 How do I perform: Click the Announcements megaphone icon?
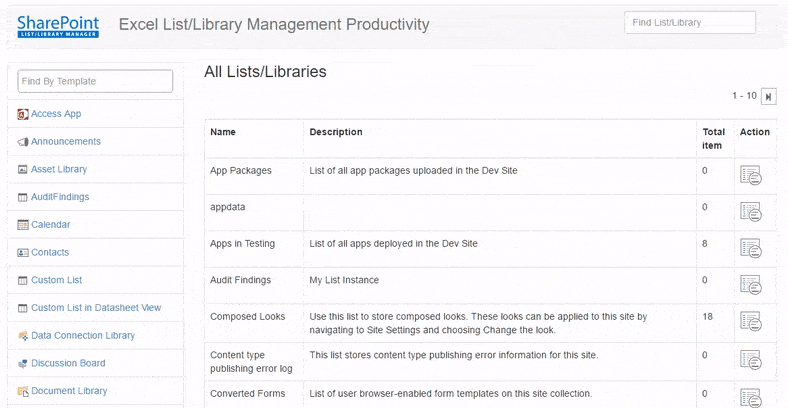[23, 142]
